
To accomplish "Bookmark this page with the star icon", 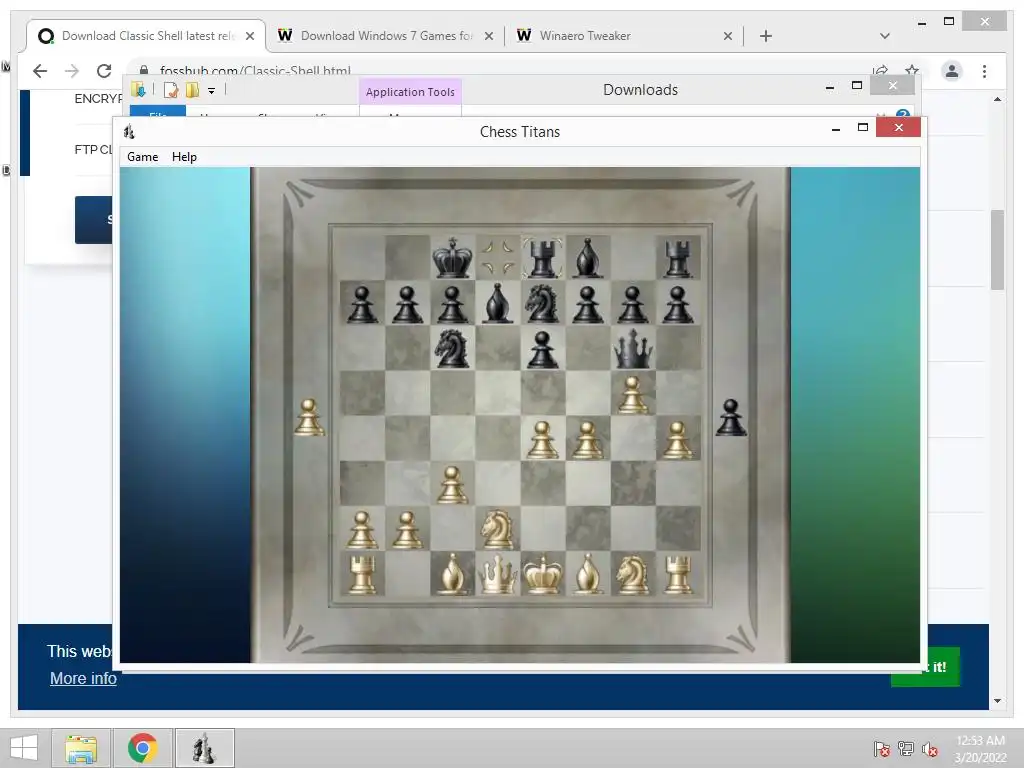I will coord(912,71).
